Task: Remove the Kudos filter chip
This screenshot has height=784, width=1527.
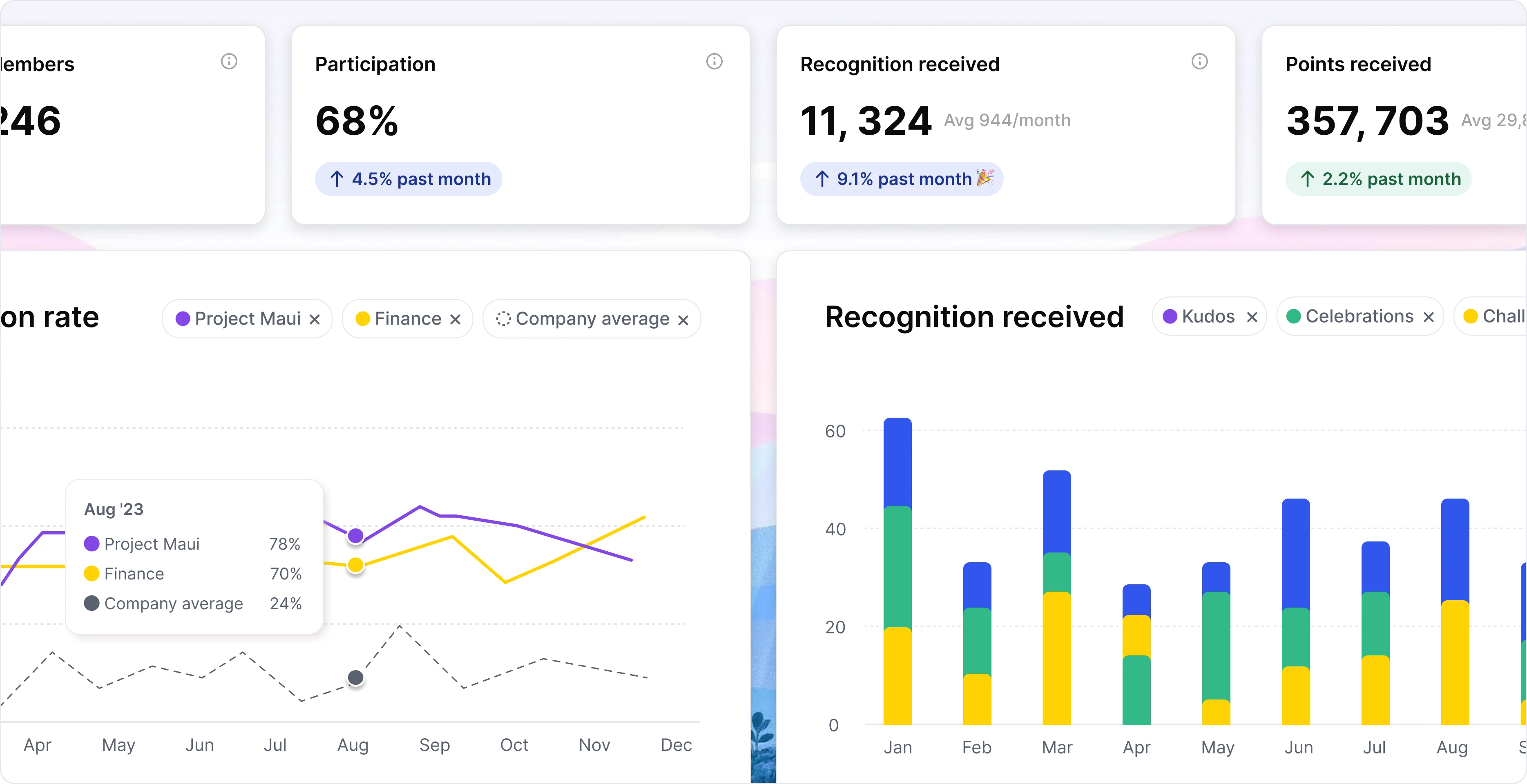Action: pyautogui.click(x=1252, y=317)
